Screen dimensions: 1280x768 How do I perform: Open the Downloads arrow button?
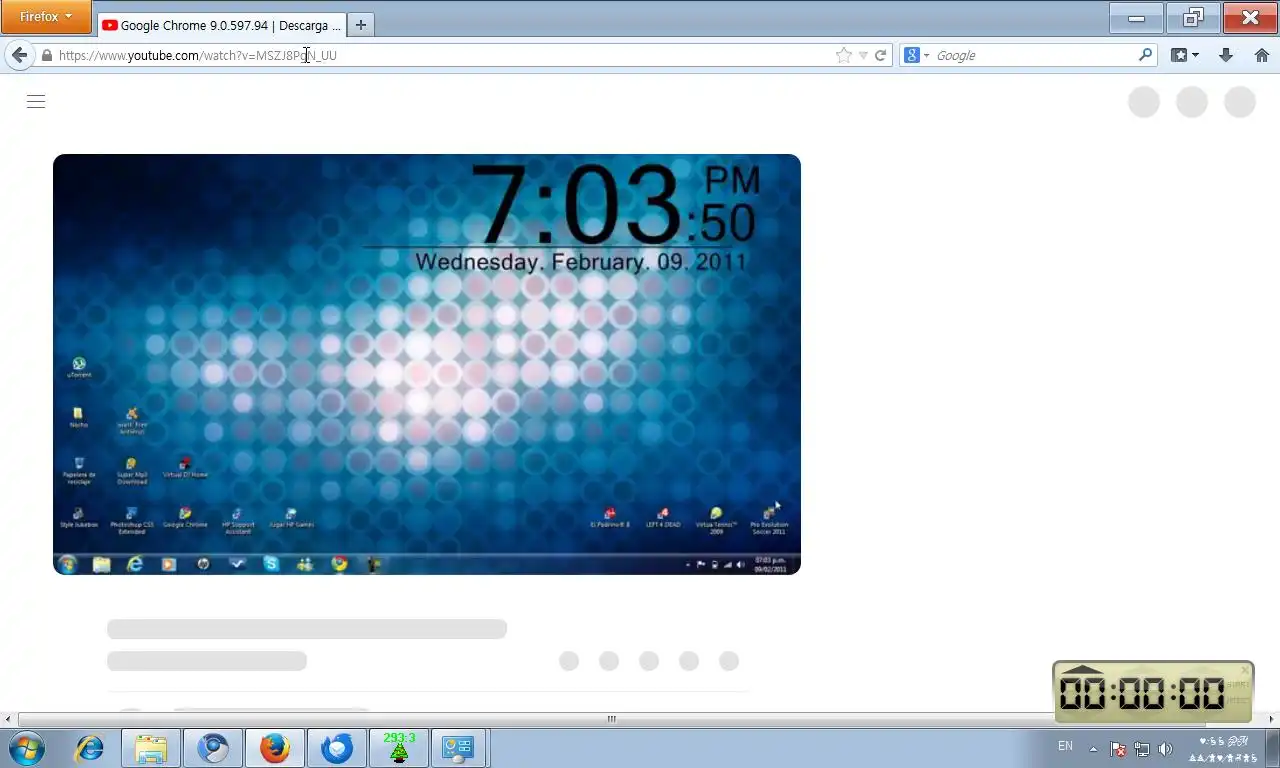coord(1226,56)
